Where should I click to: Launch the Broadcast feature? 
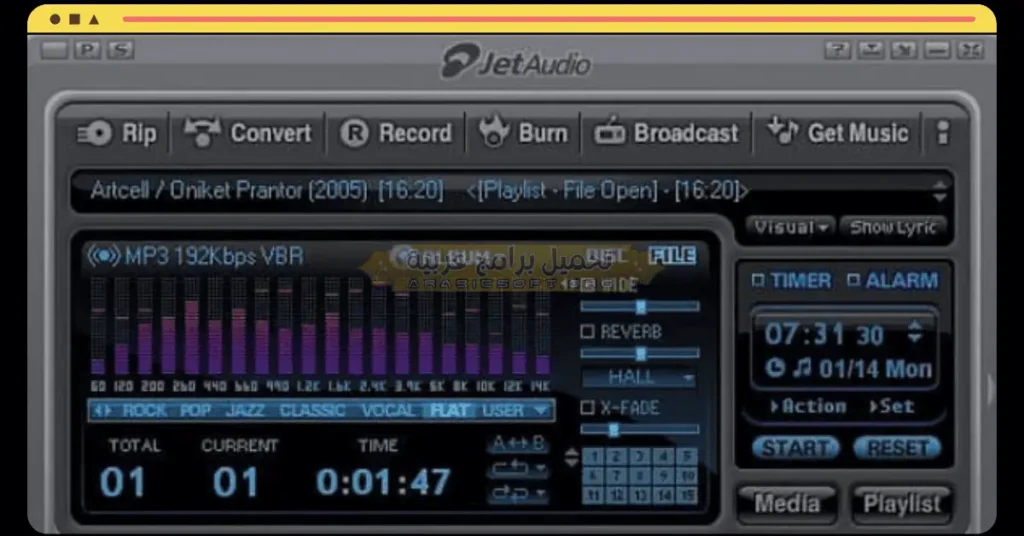pos(666,133)
